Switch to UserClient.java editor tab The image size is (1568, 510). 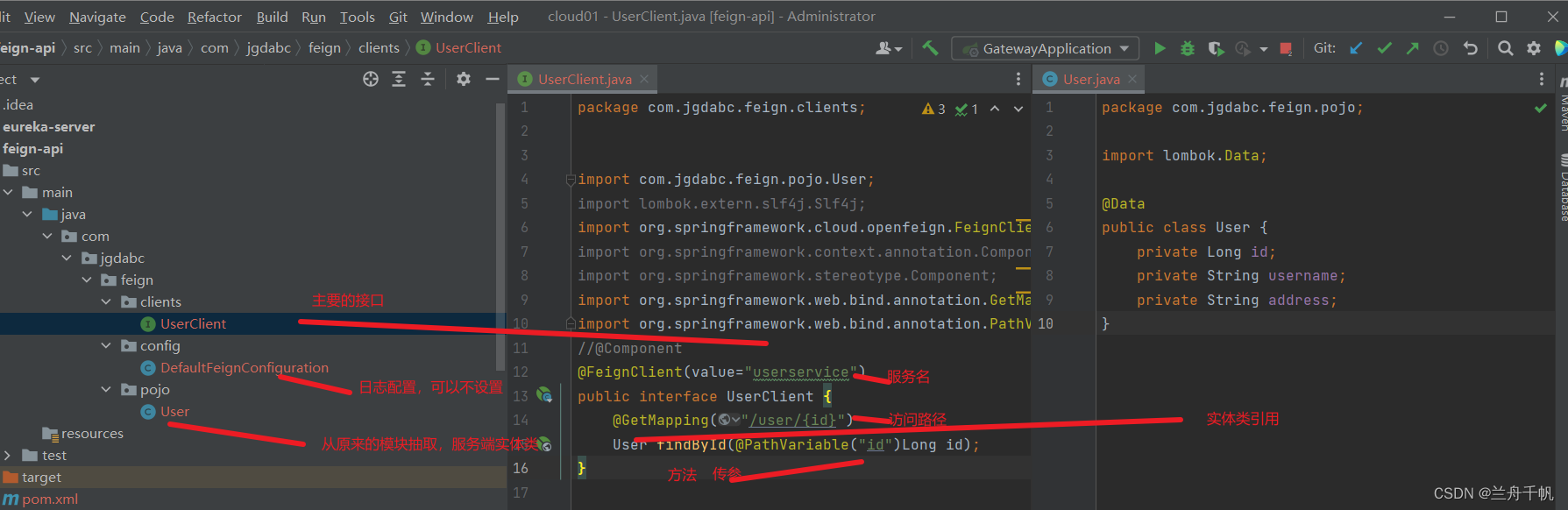click(584, 79)
